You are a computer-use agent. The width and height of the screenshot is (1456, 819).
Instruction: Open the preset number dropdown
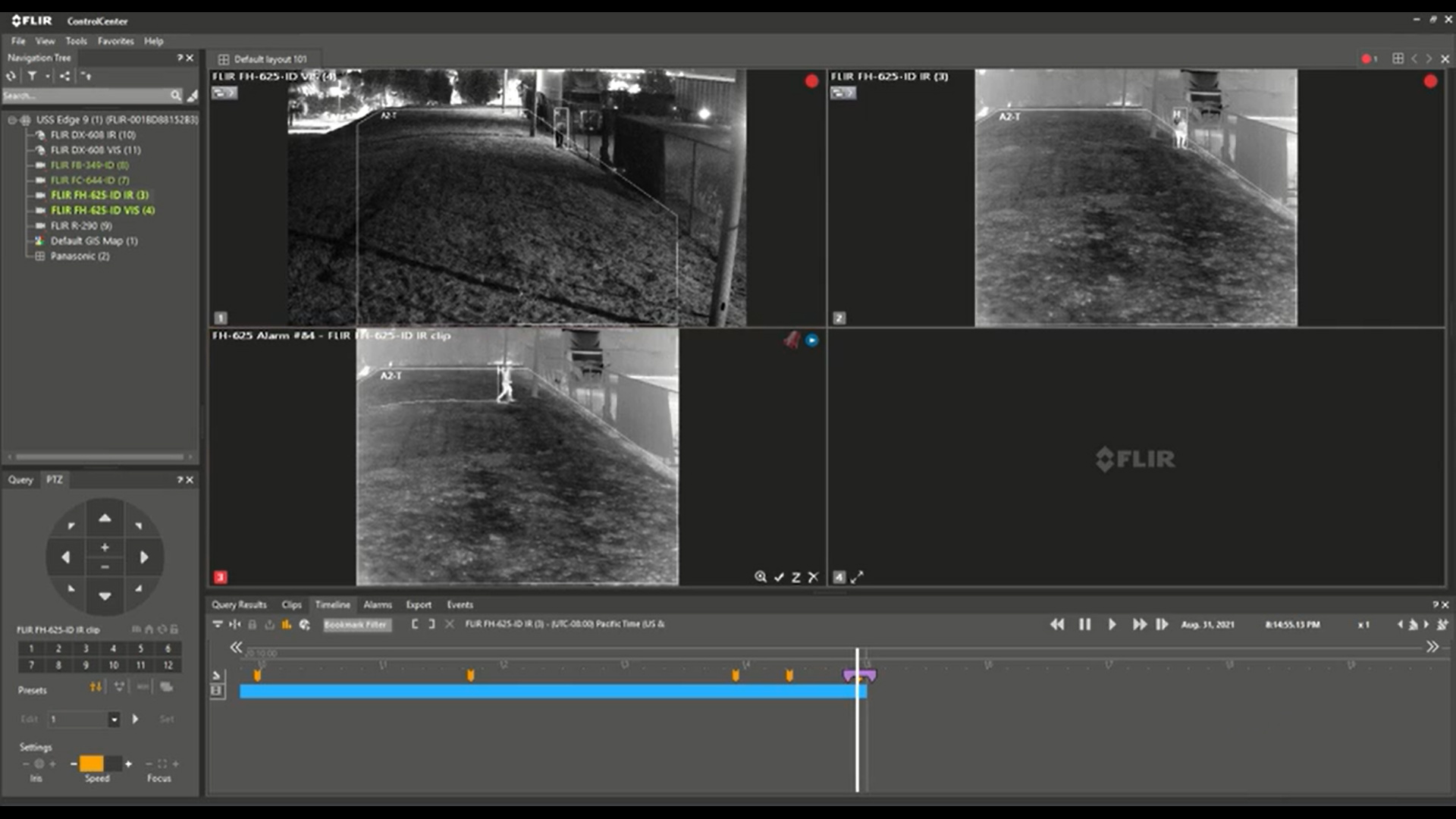pos(114,719)
